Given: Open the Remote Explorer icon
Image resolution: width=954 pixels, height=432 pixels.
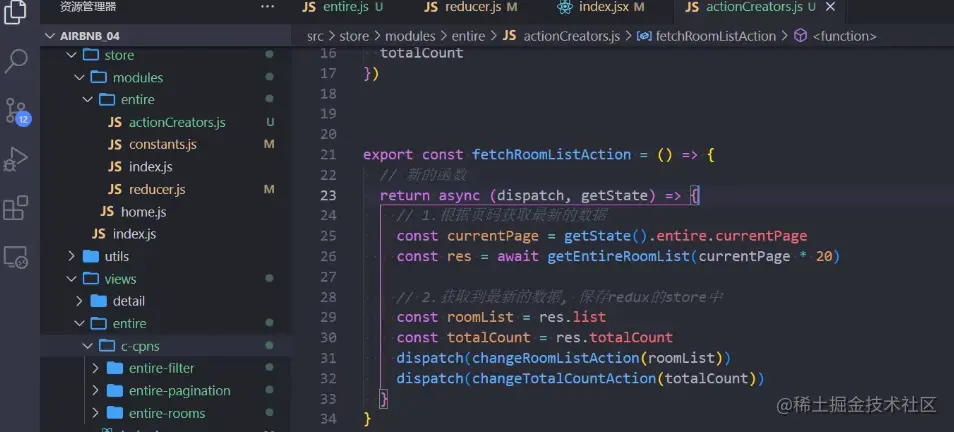Looking at the screenshot, I should click(x=15, y=257).
